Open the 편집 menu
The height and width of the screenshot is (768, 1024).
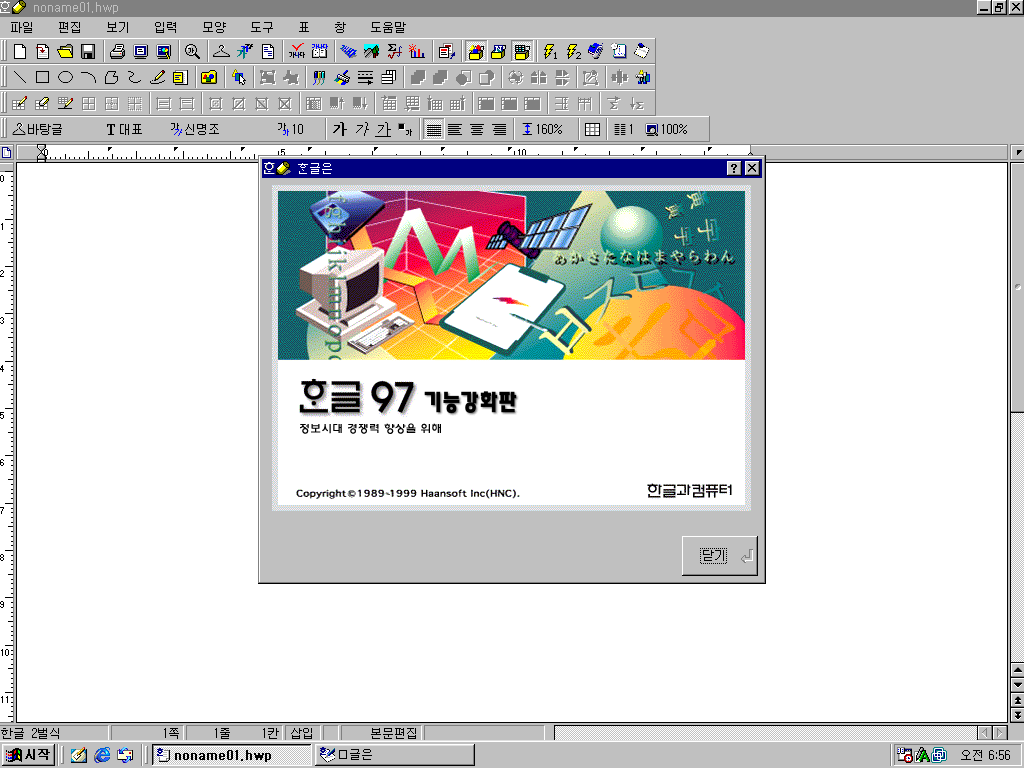69,27
